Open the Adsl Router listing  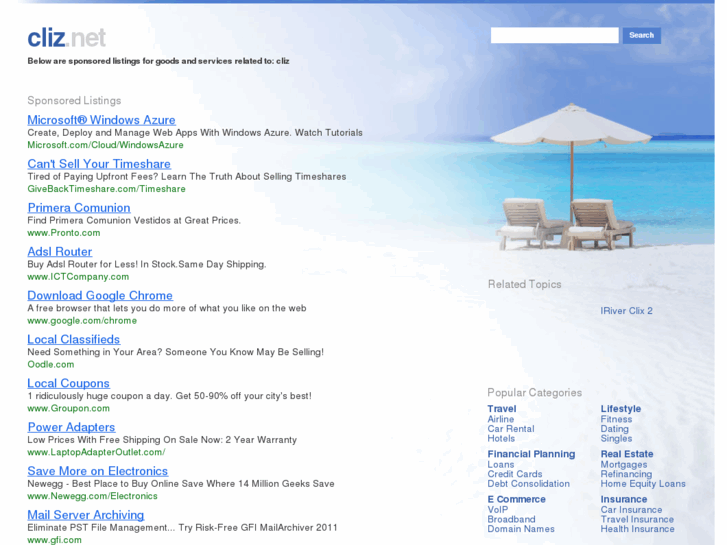[60, 252]
